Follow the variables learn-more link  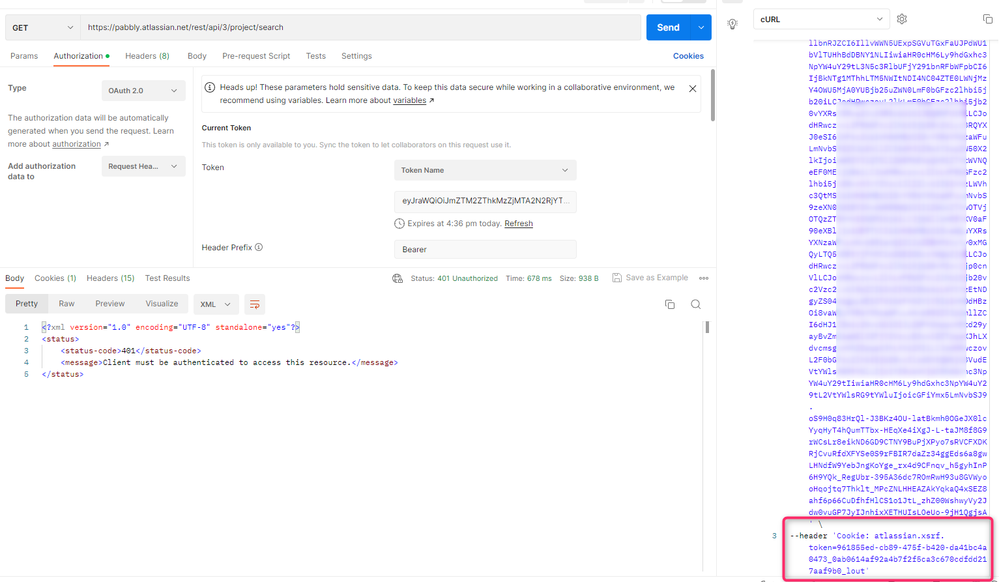click(x=410, y=101)
